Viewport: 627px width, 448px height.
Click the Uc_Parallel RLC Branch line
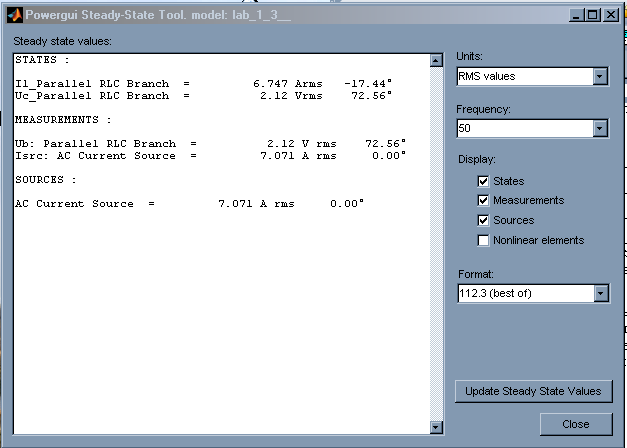[204, 96]
